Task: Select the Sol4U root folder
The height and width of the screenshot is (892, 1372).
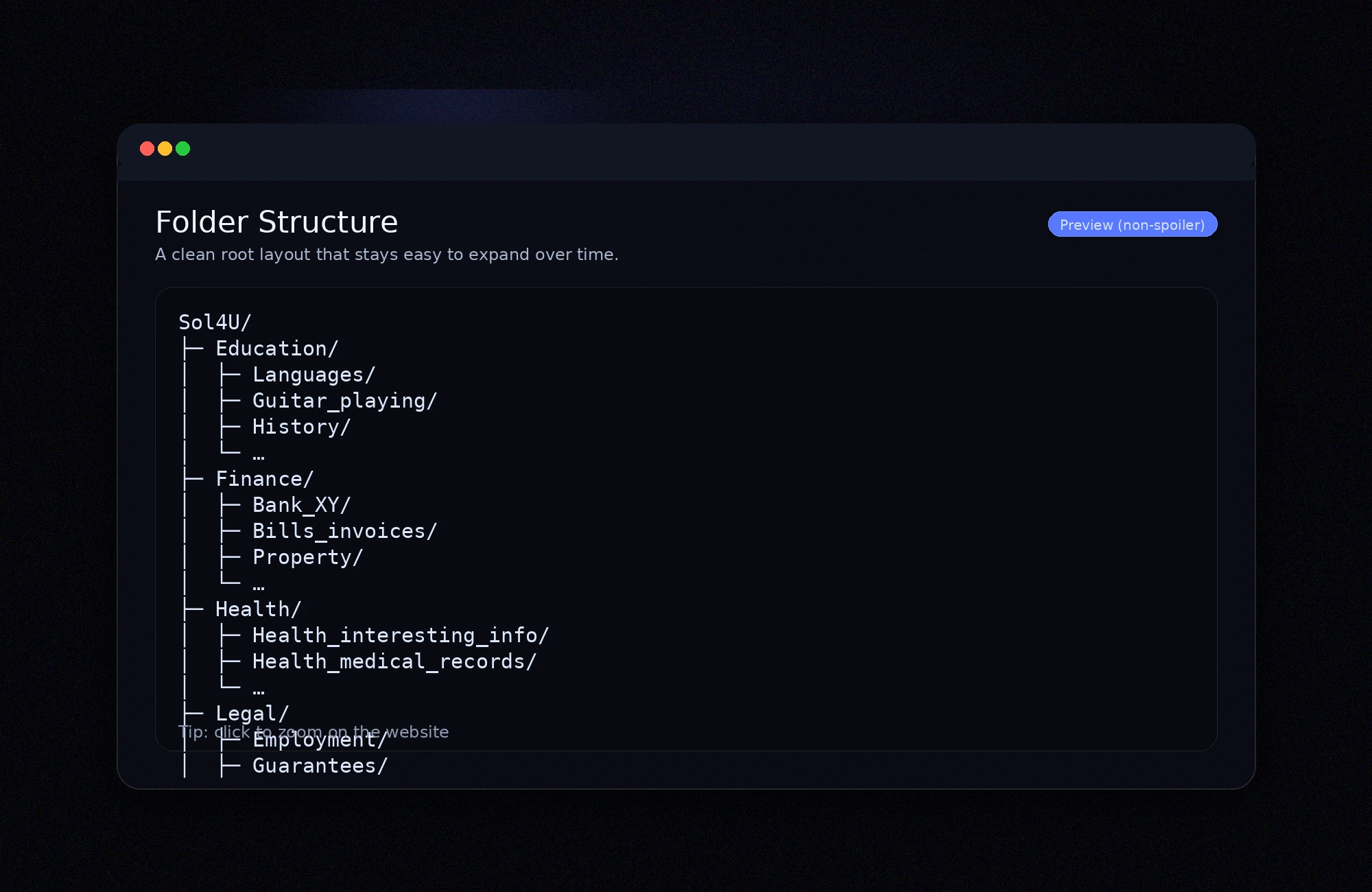Action: coord(213,322)
